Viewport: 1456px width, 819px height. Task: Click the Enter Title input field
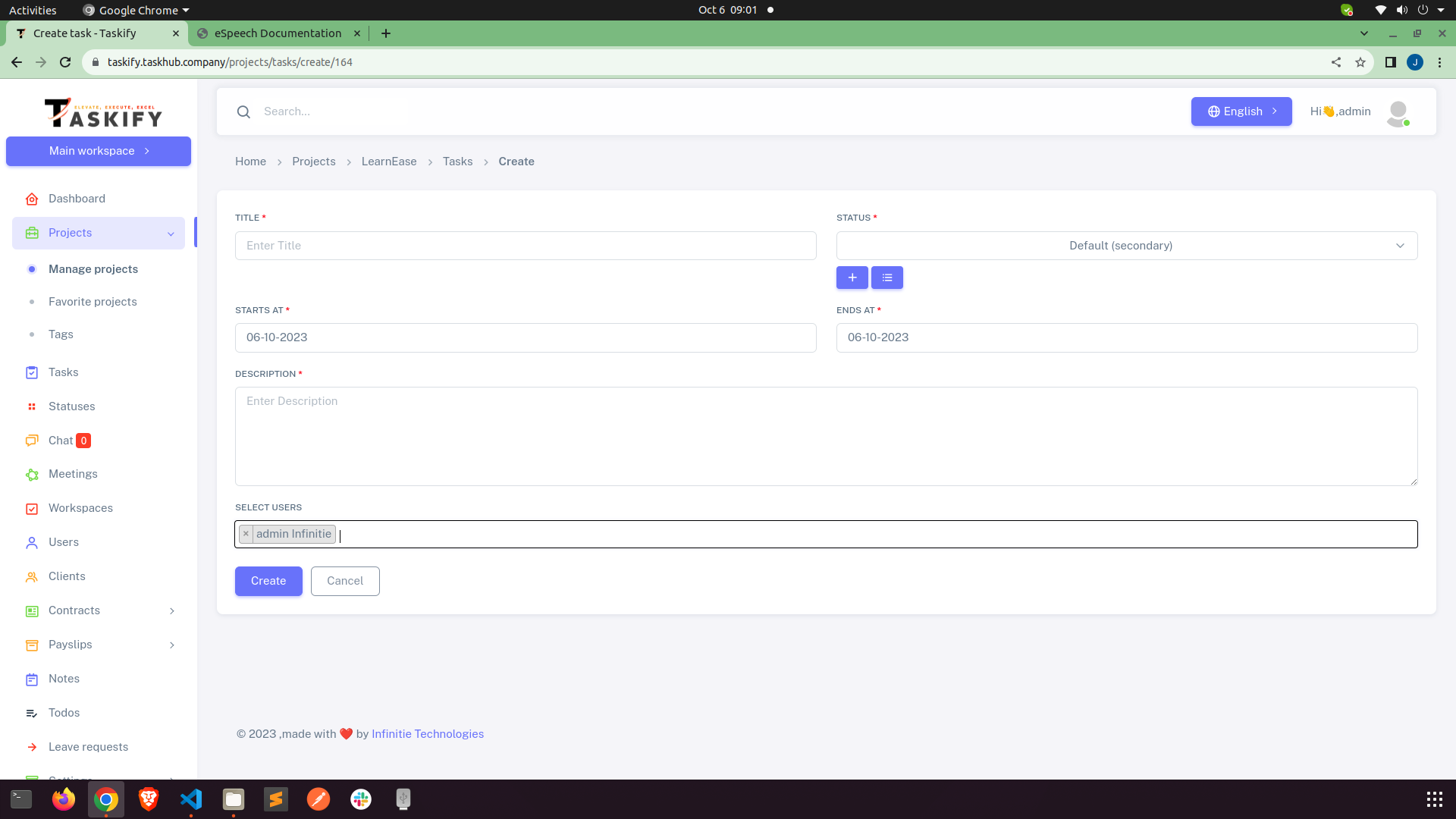click(x=525, y=246)
